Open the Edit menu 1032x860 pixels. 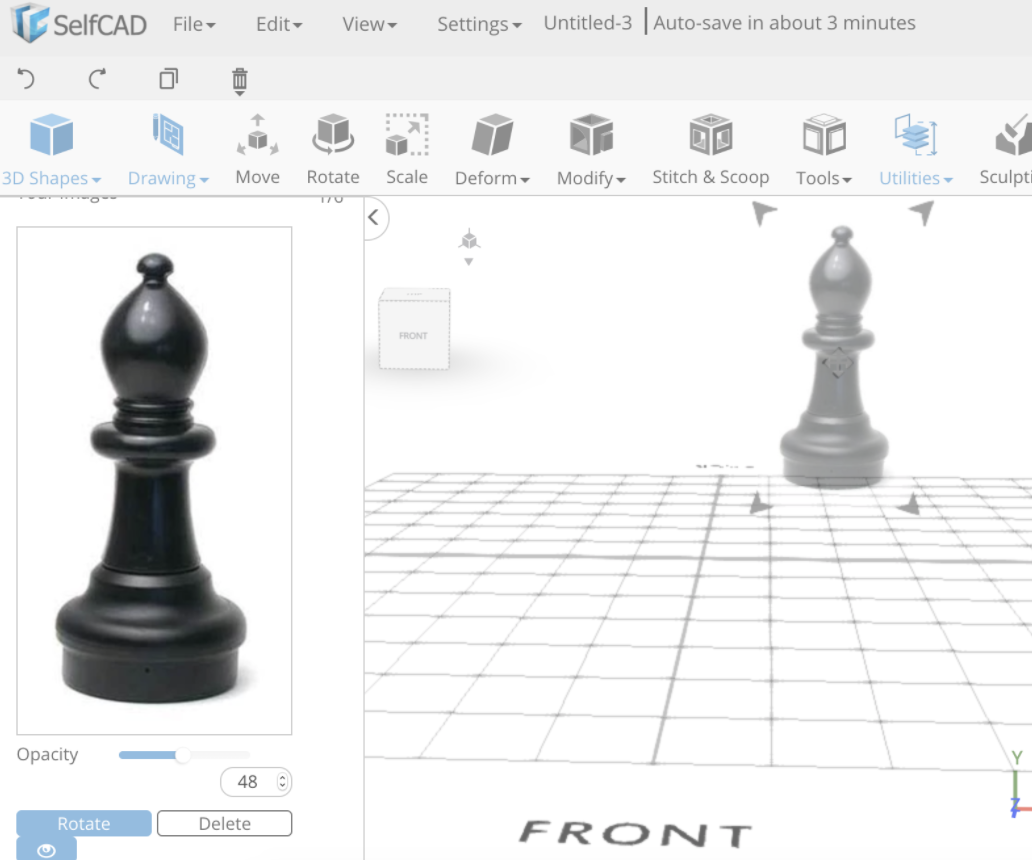point(277,23)
